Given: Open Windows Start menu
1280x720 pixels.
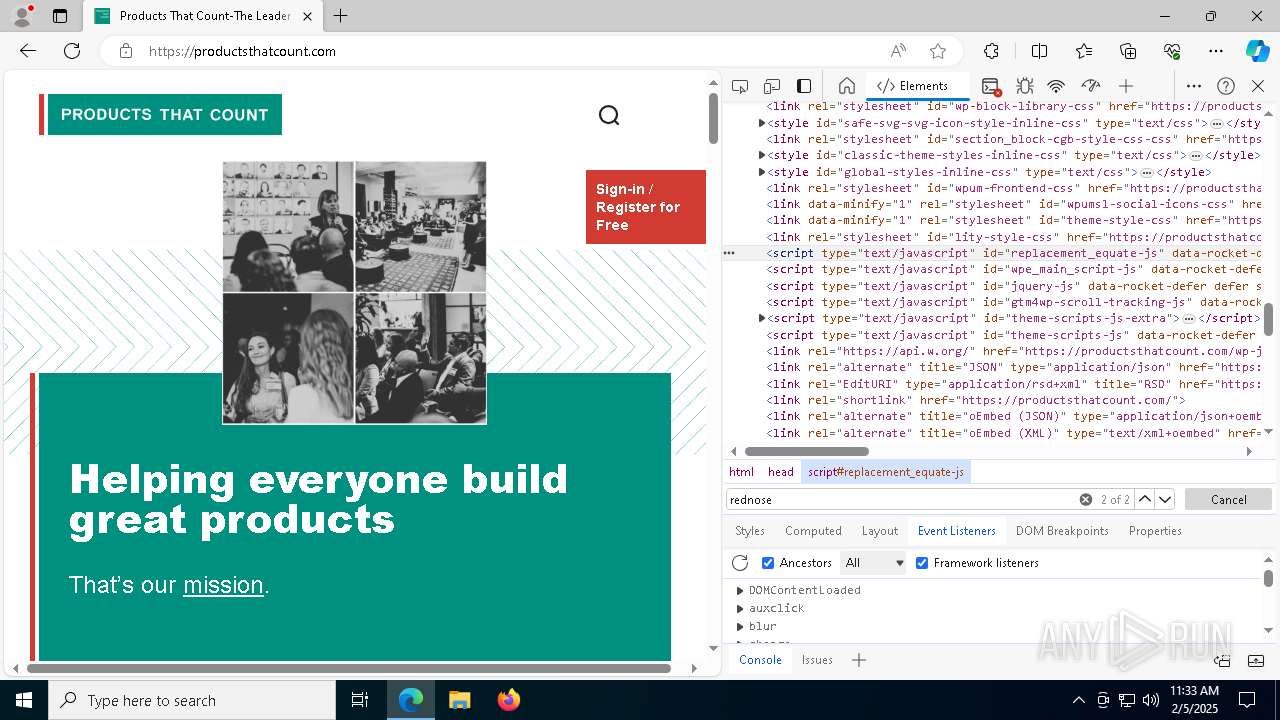Looking at the screenshot, I should (x=24, y=700).
